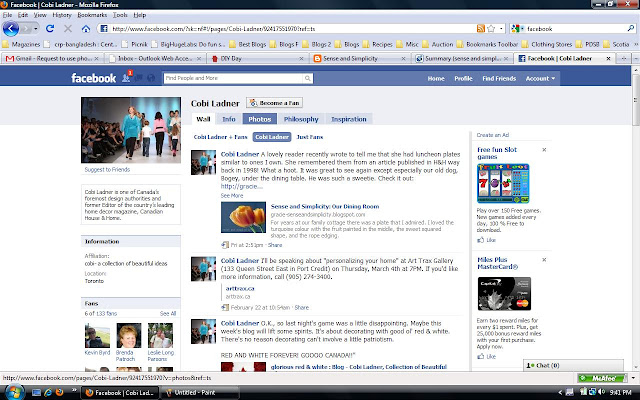Close the Miles Plus MasterCard ad
This screenshot has width=640, height=400.
point(544,260)
